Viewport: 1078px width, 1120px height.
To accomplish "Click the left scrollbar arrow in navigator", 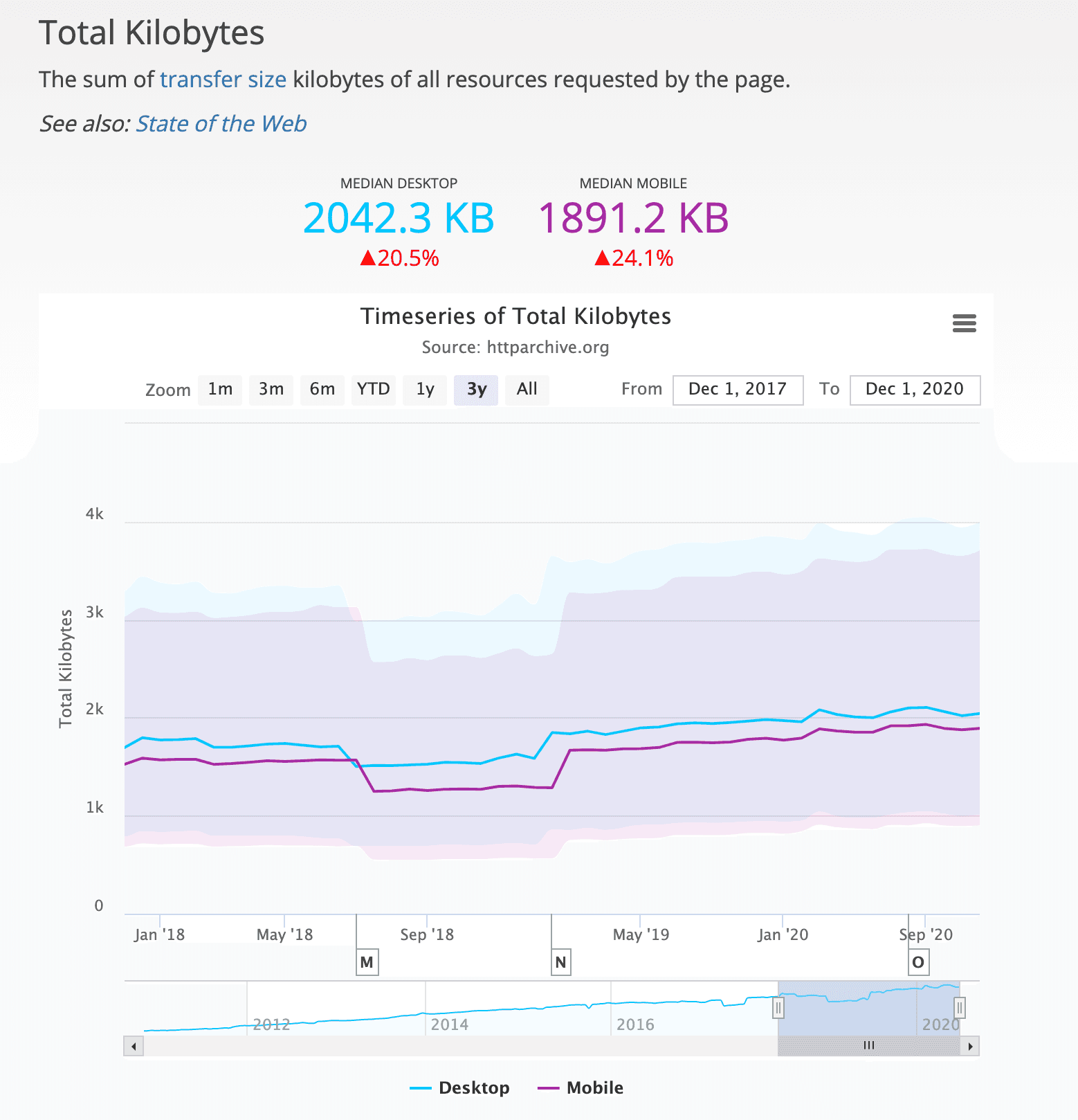I will point(134,1046).
